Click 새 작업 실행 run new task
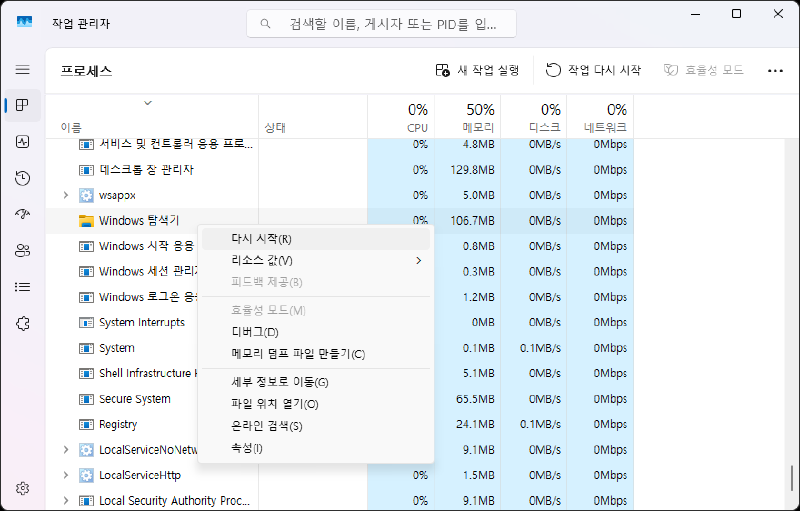The image size is (800, 511). click(x=477, y=70)
